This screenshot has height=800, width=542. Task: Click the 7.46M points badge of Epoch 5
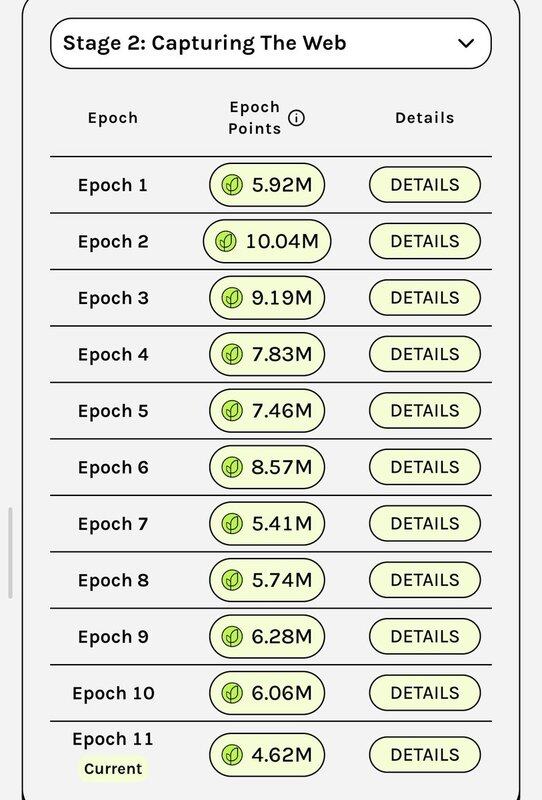point(267,411)
